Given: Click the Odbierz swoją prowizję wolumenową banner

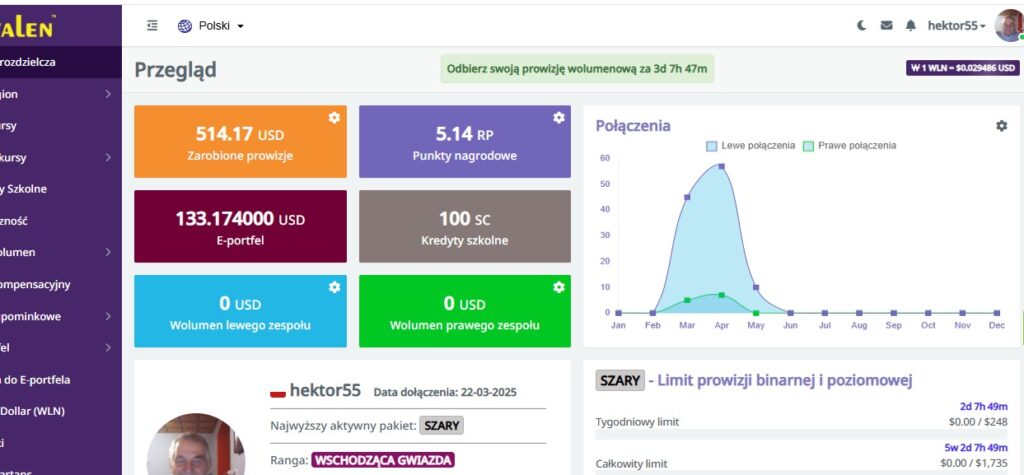Looking at the screenshot, I should (x=577, y=69).
